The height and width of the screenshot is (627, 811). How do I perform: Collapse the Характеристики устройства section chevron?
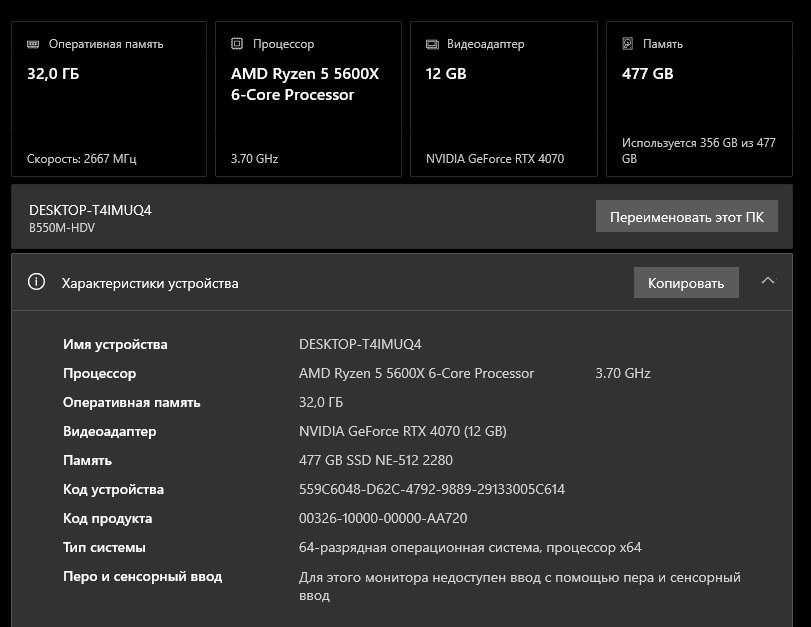coord(768,280)
